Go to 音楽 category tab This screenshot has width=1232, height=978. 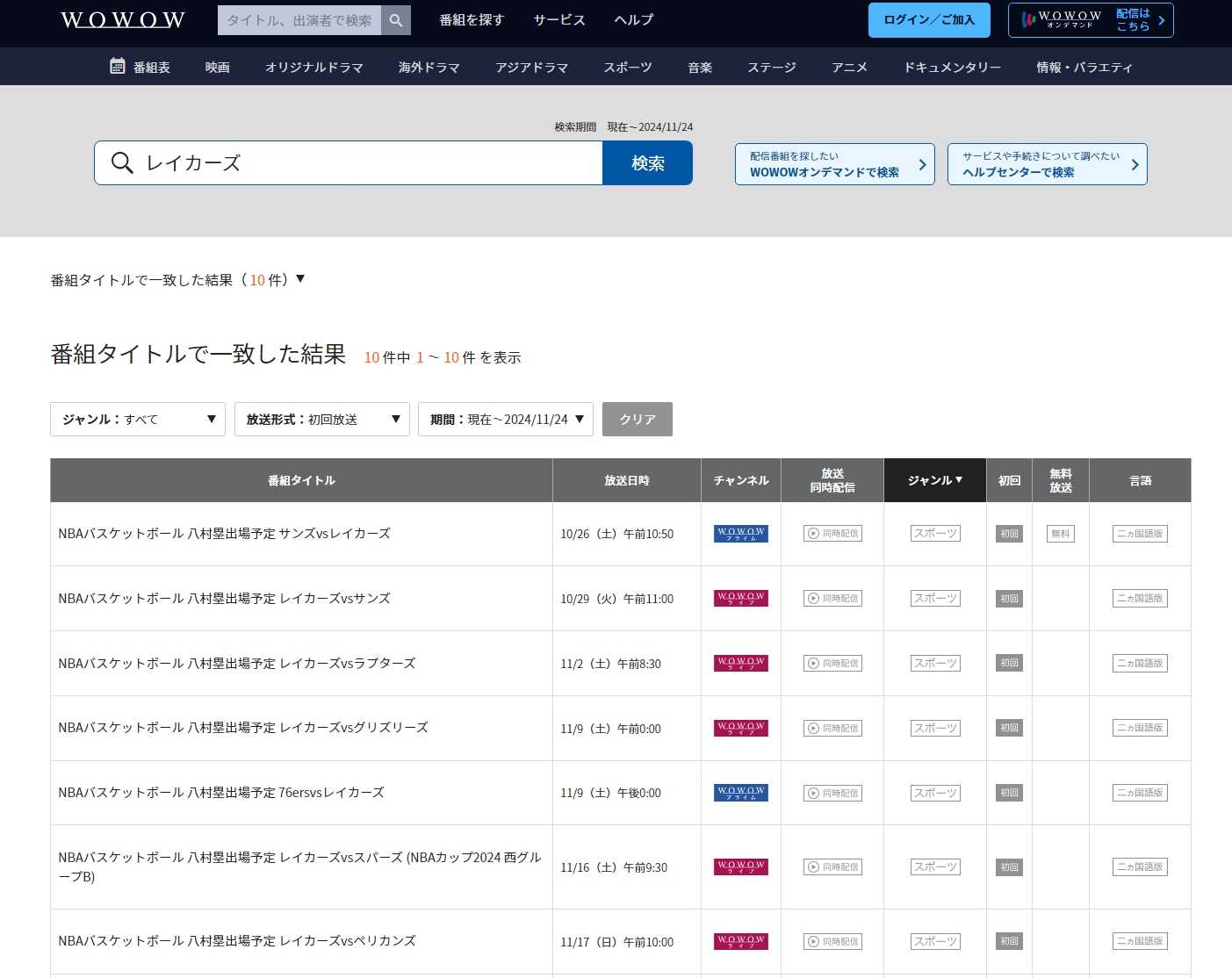pyautogui.click(x=700, y=68)
